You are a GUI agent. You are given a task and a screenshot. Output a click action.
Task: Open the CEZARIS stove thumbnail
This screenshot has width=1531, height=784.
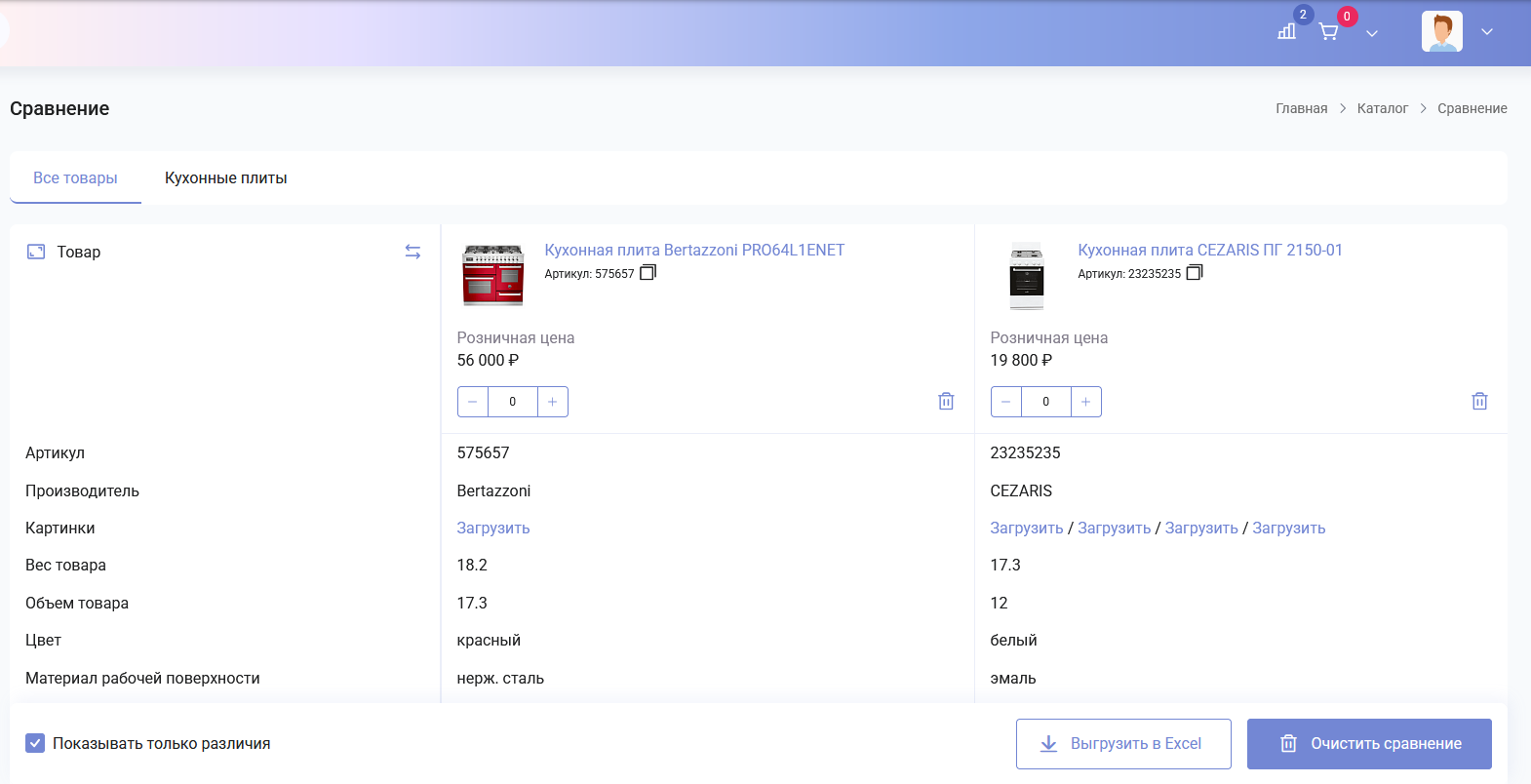pos(1027,276)
